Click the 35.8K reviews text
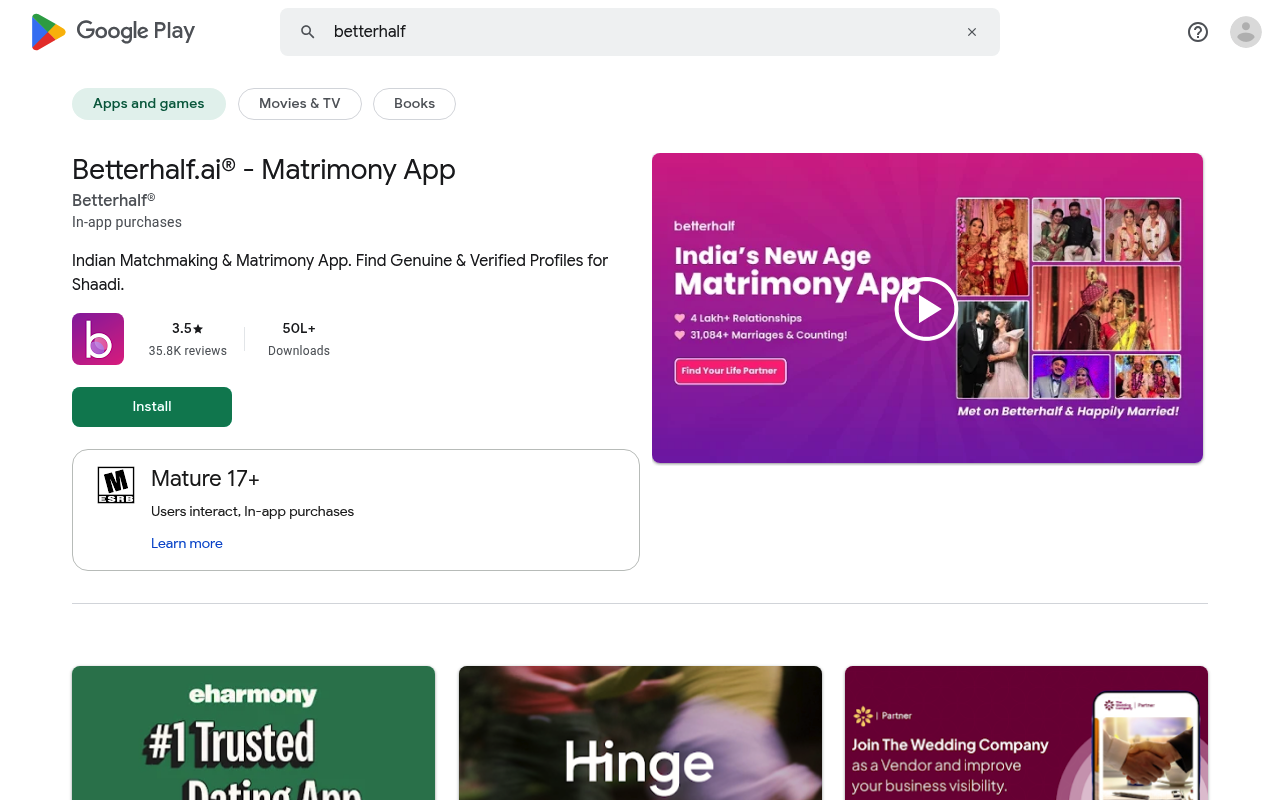Image resolution: width=1280 pixels, height=800 pixels. (188, 351)
